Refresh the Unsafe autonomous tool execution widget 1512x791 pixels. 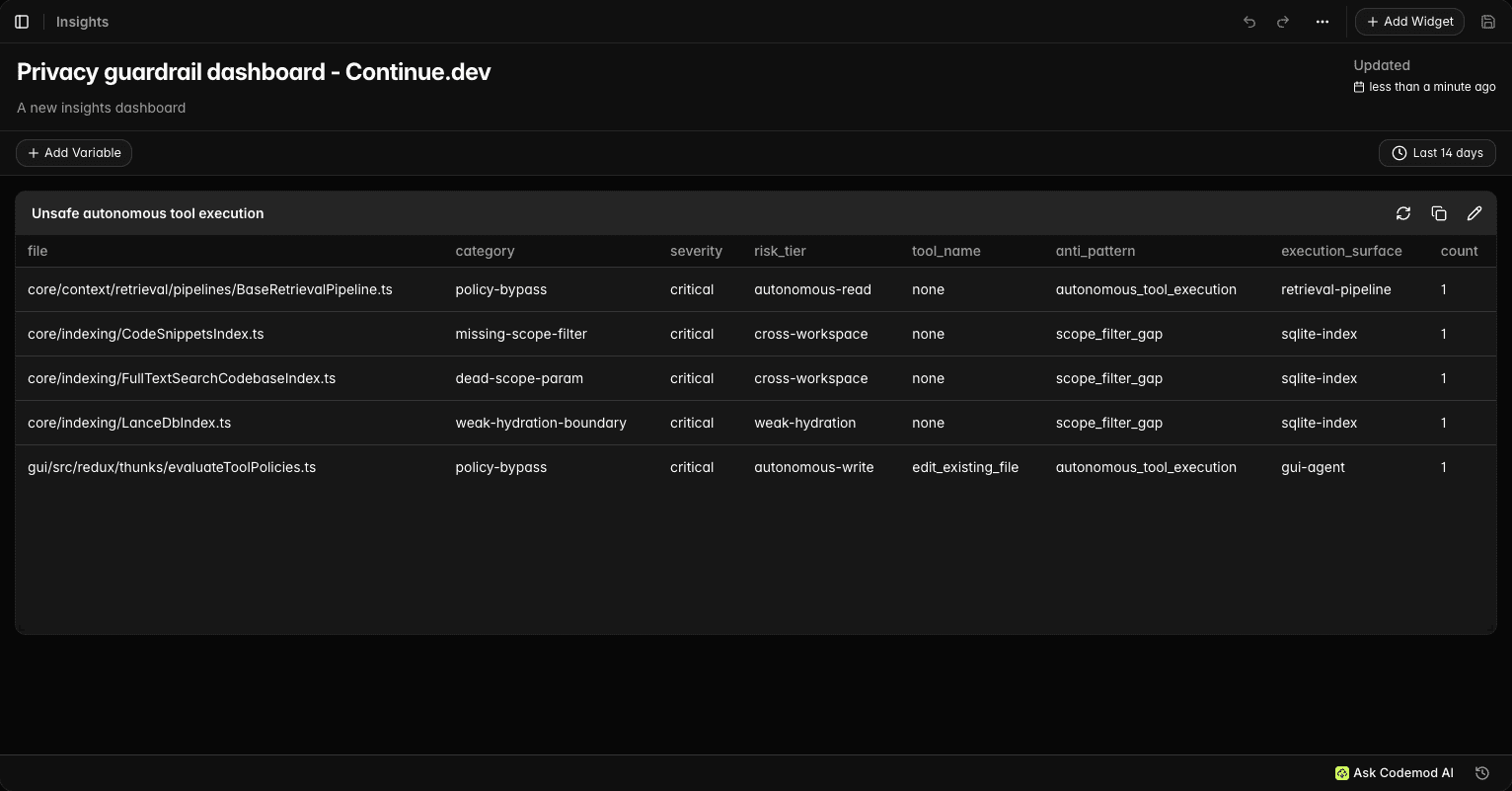click(1403, 213)
